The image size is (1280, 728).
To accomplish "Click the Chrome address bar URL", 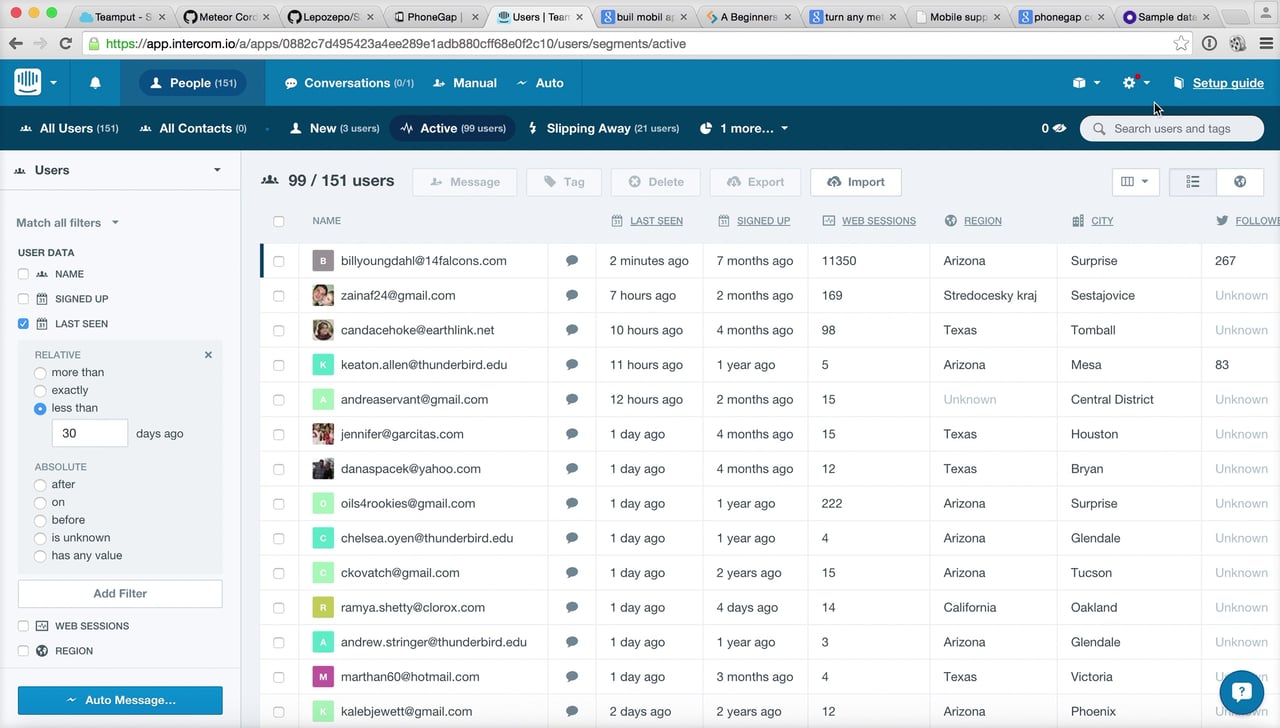I will pos(395,43).
